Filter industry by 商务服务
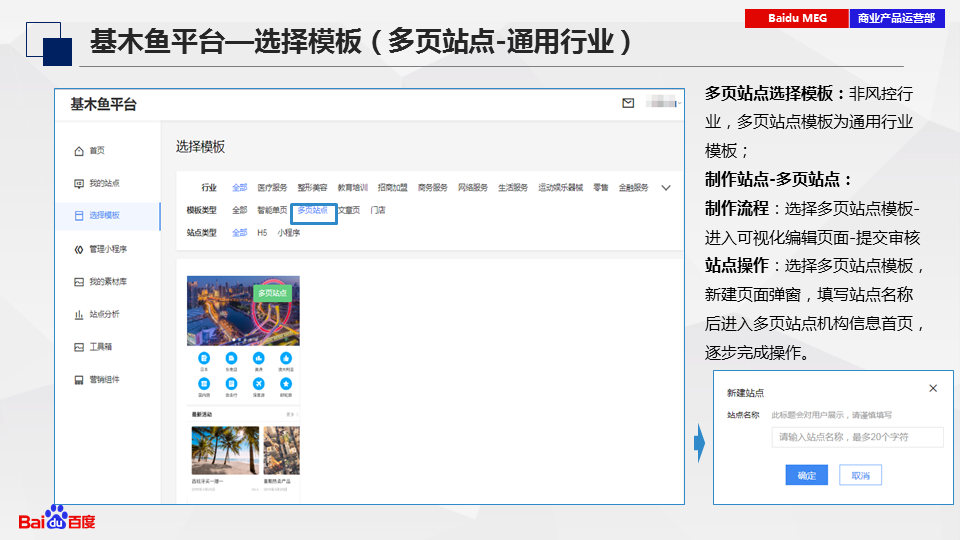The width and height of the screenshot is (960, 540). pyautogui.click(x=433, y=187)
